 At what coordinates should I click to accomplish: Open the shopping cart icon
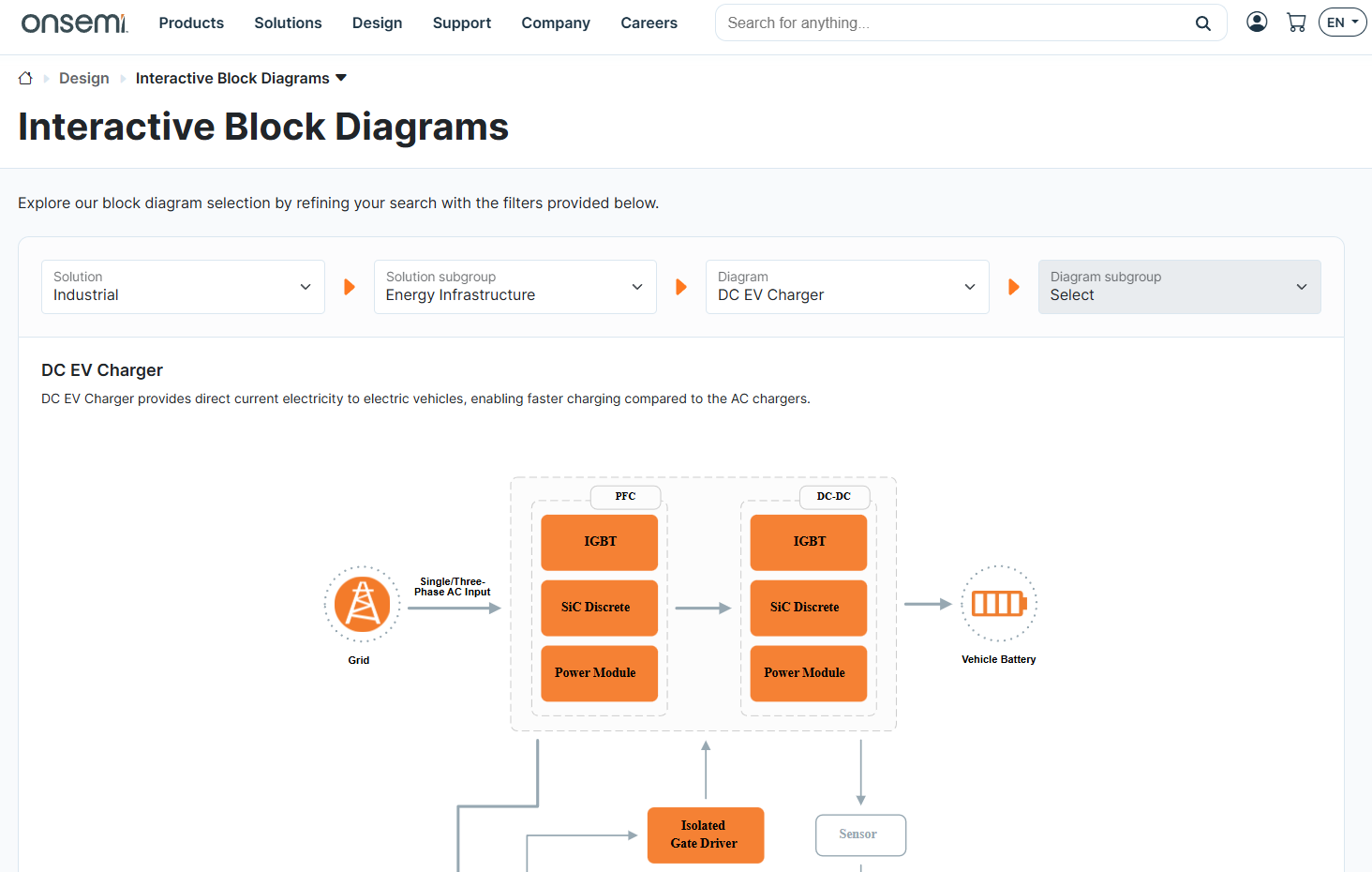click(x=1296, y=22)
